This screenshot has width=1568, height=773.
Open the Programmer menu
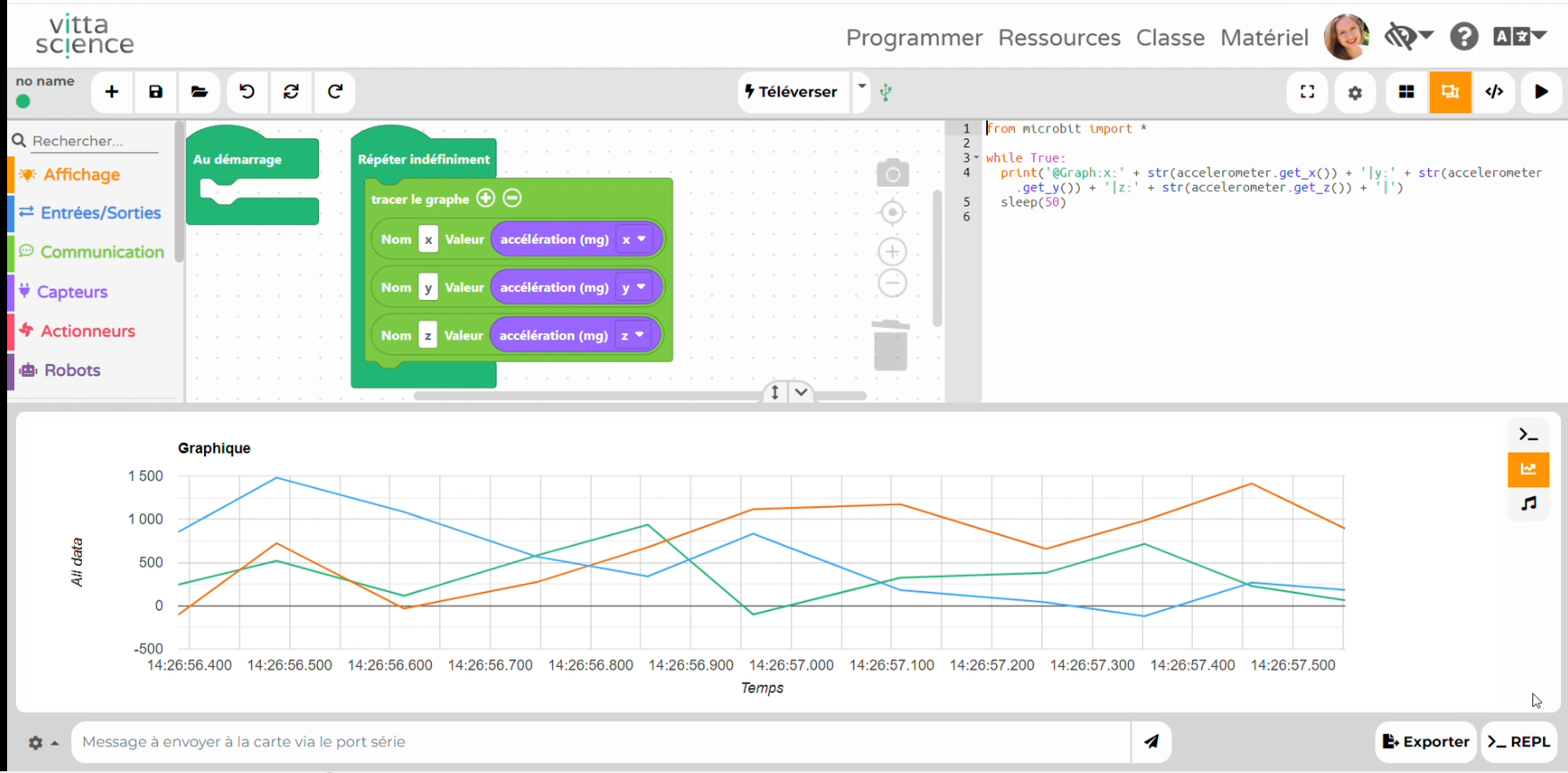[x=914, y=37]
